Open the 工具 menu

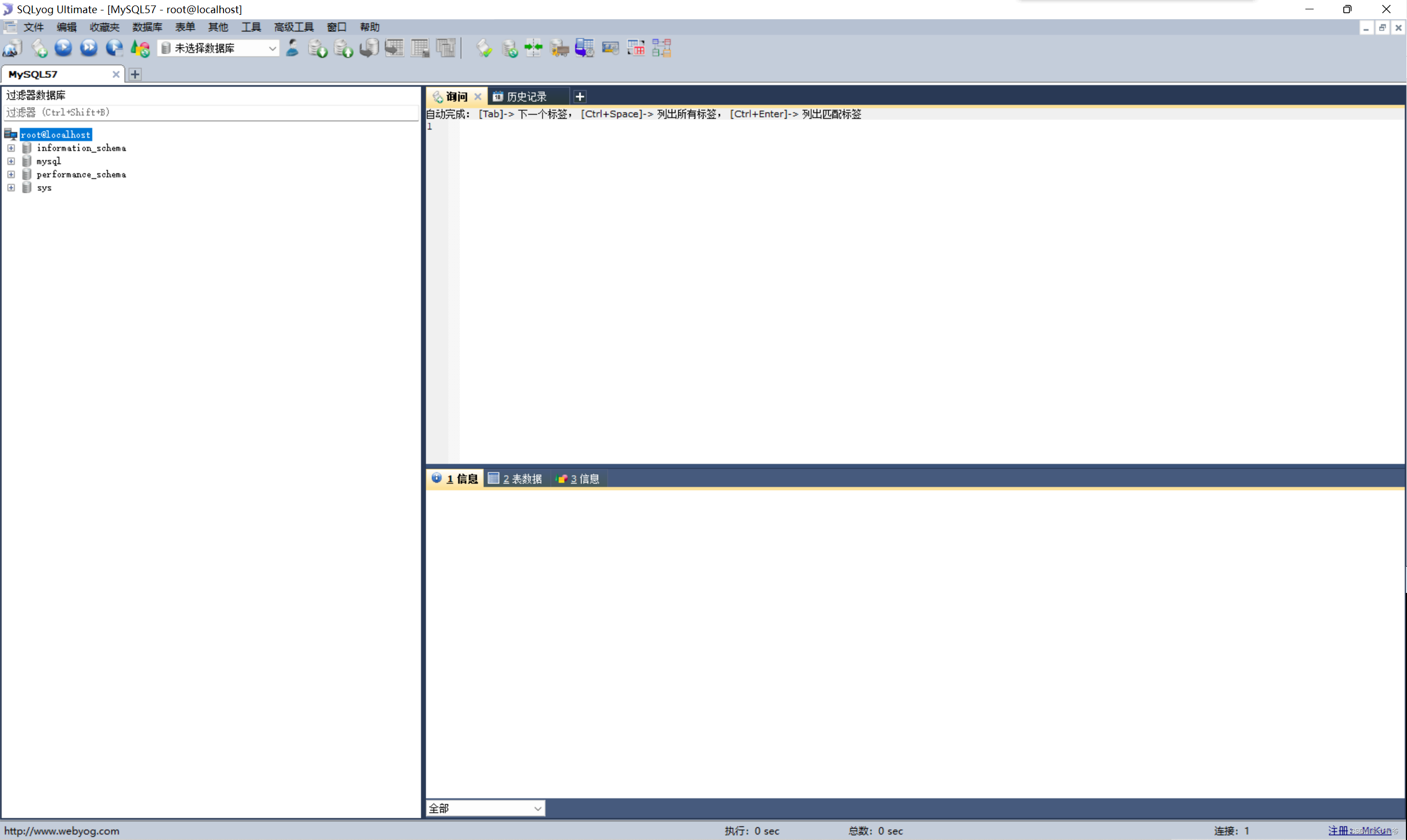coord(251,26)
